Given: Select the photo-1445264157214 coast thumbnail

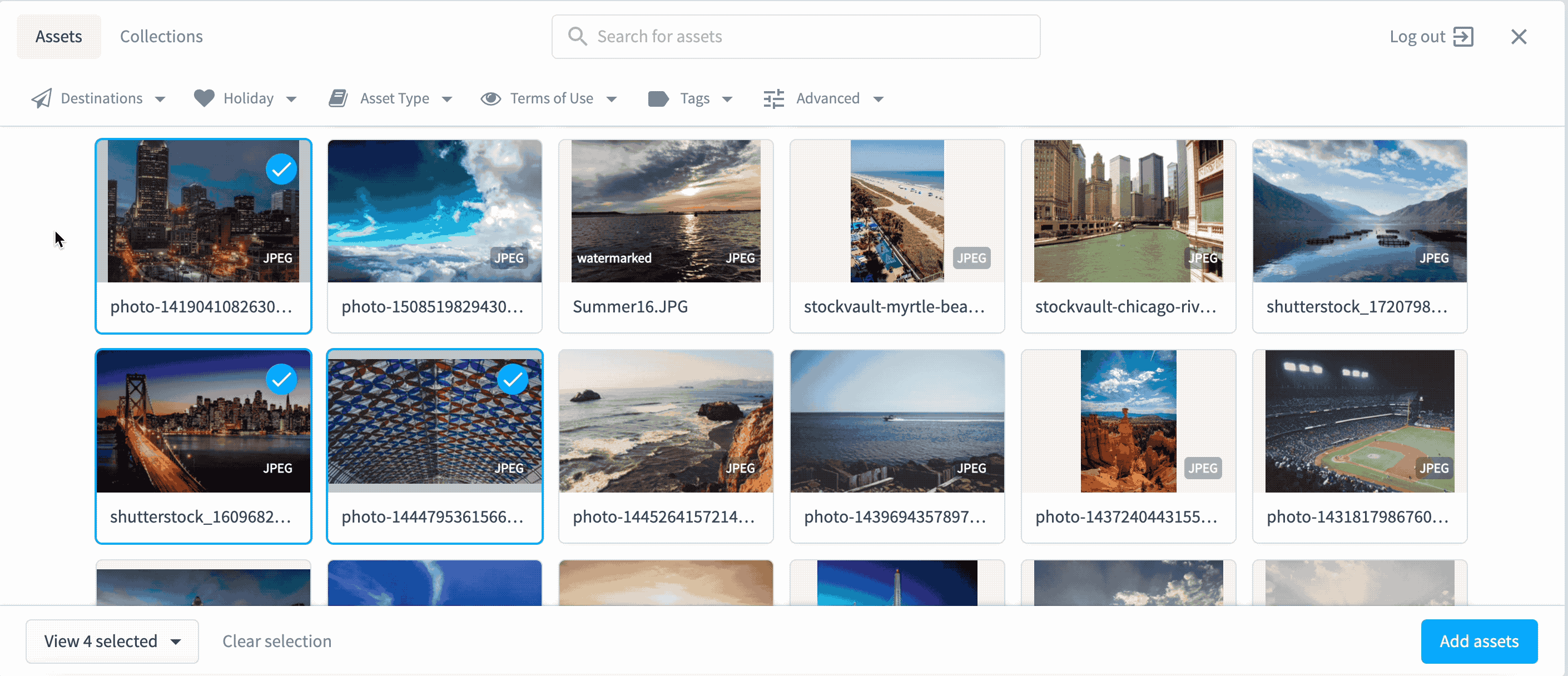Looking at the screenshot, I should [x=666, y=421].
